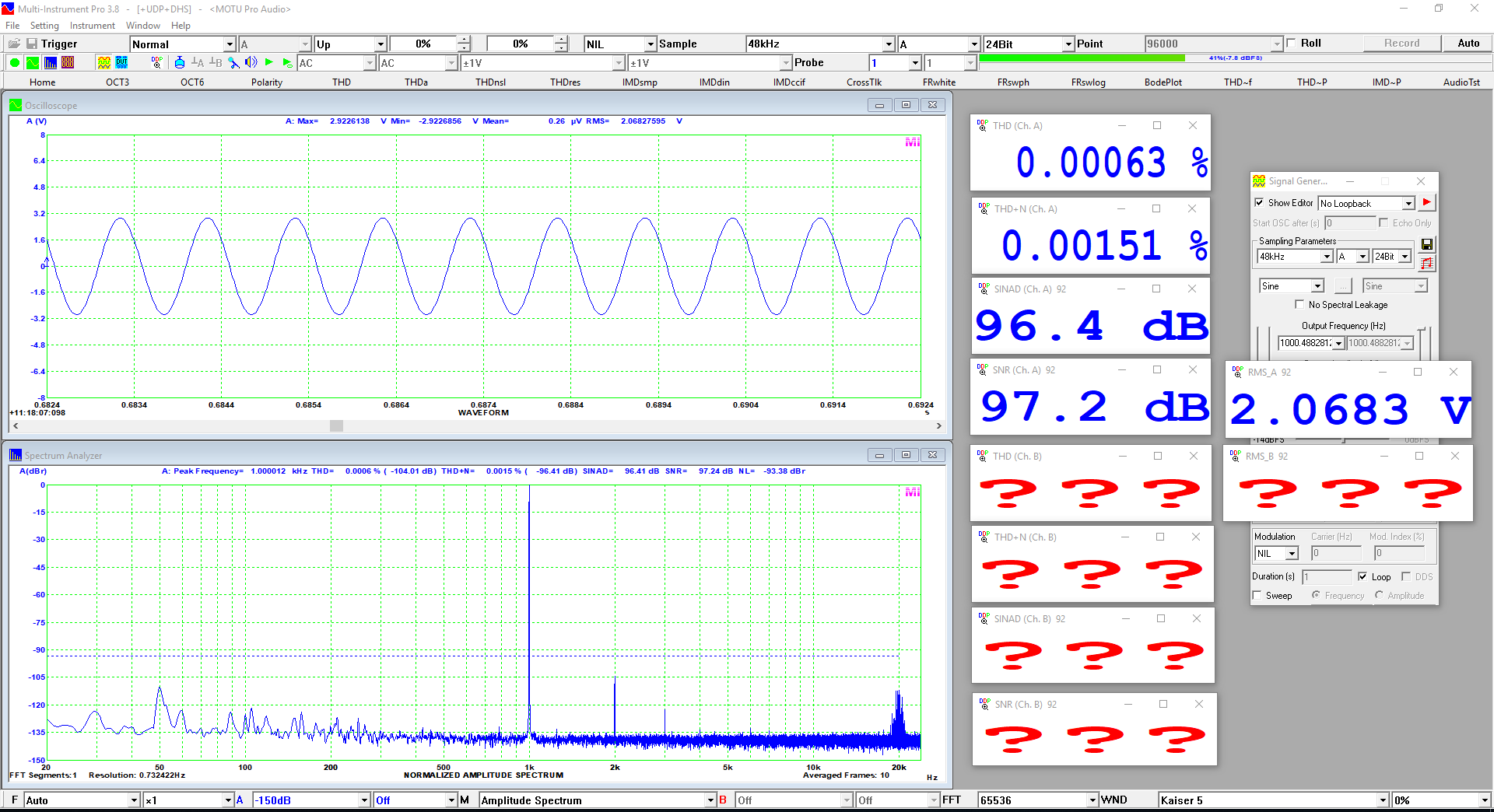1494x812 pixels.
Task: Toggle the Loop checkbox in Signal Generator
Action: pyautogui.click(x=1362, y=576)
